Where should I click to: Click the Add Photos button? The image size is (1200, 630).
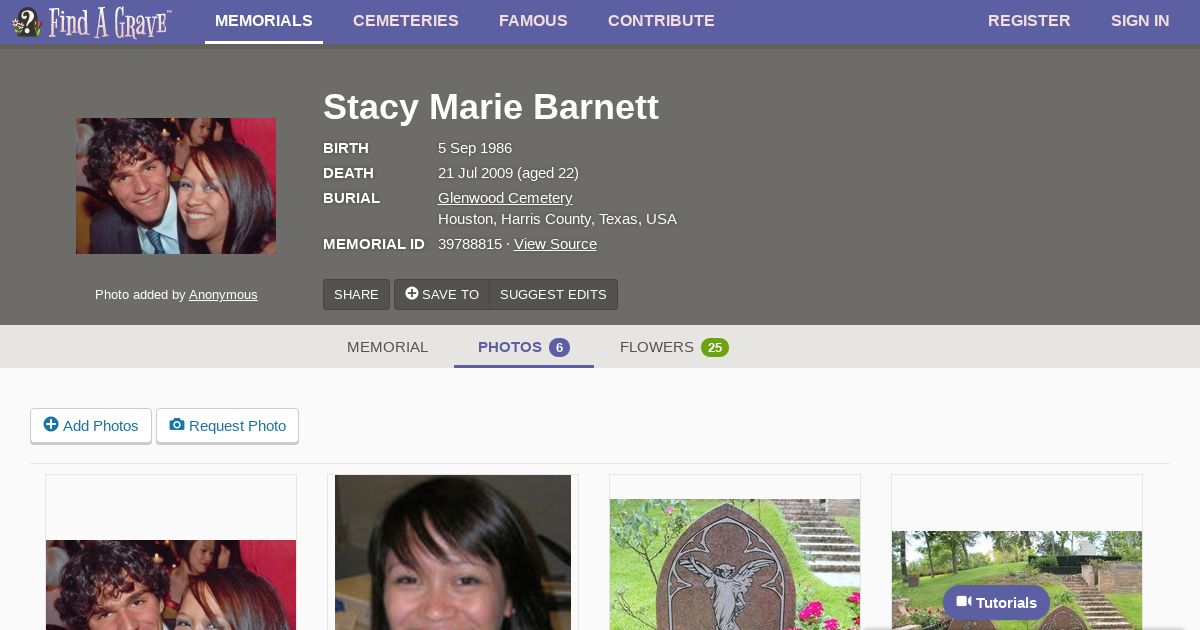click(91, 425)
